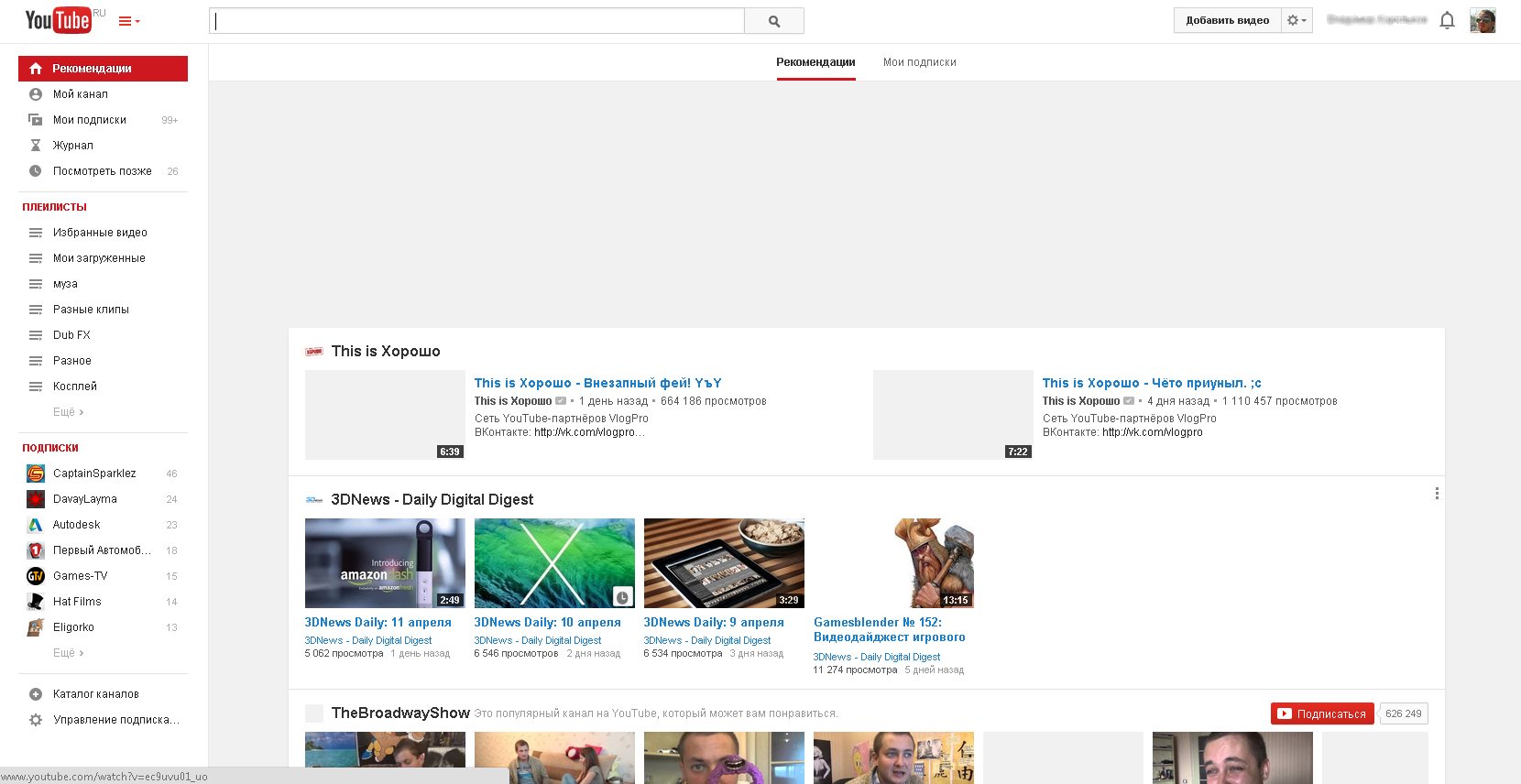1521x784 pixels.
Task: Click the This is Хорошо channel logo
Action: click(x=314, y=352)
